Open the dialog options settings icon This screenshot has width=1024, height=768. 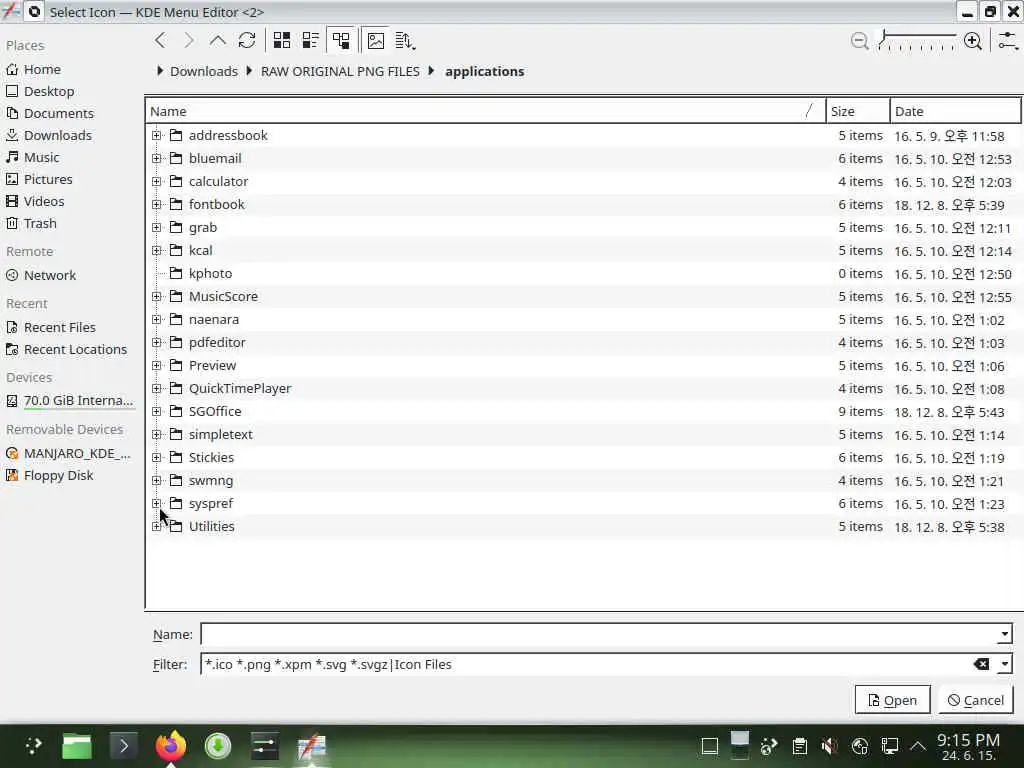[1008, 40]
